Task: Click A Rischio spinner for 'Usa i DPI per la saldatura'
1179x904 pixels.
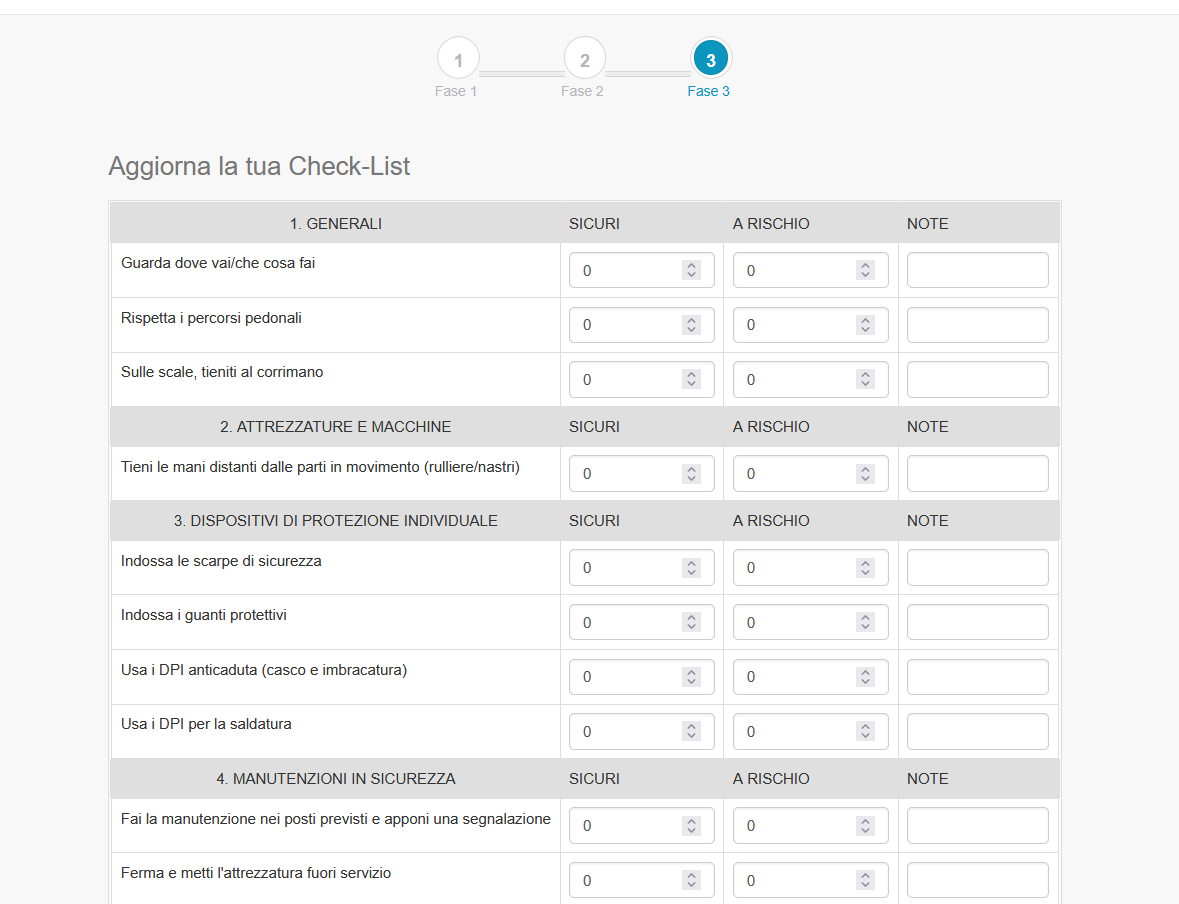Action: tap(865, 731)
